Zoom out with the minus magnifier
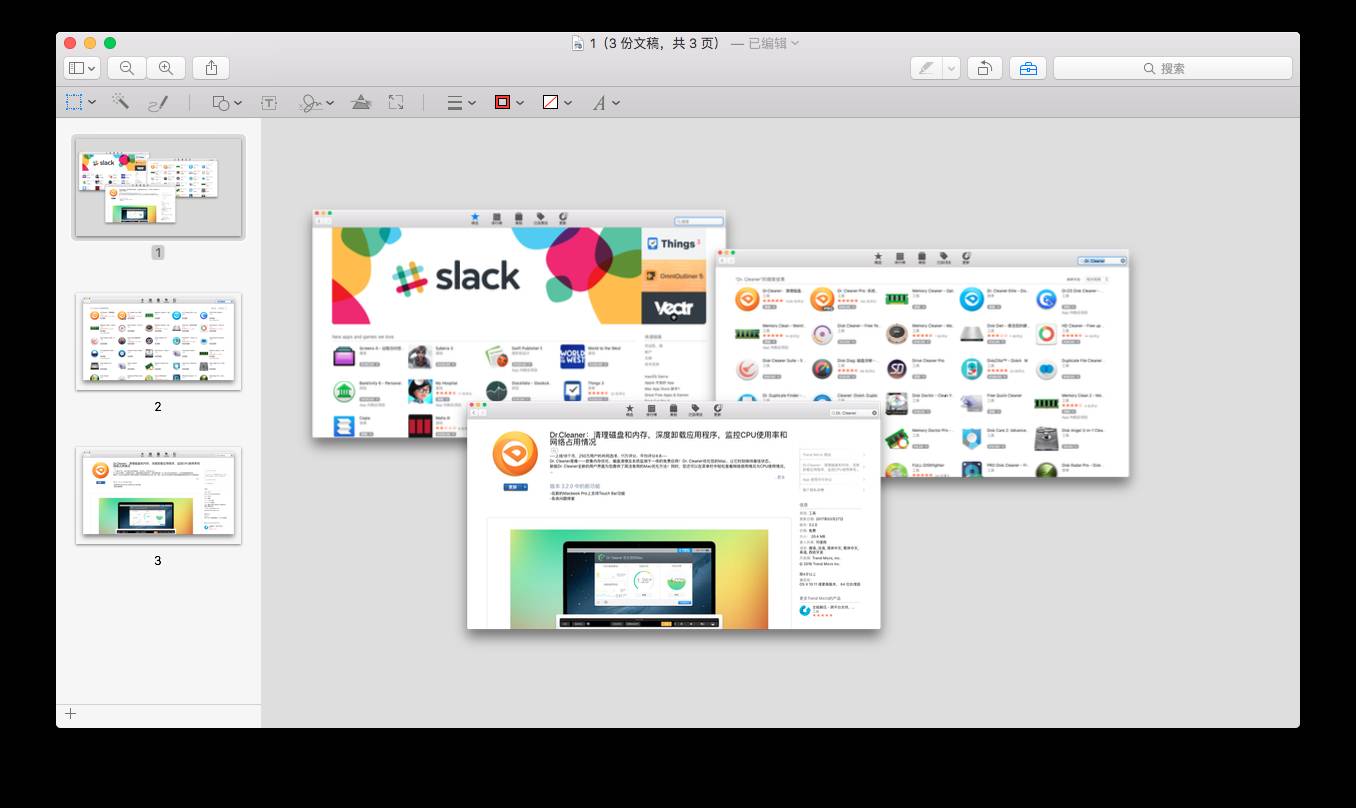Viewport: 1356px width, 808px height. 127,68
